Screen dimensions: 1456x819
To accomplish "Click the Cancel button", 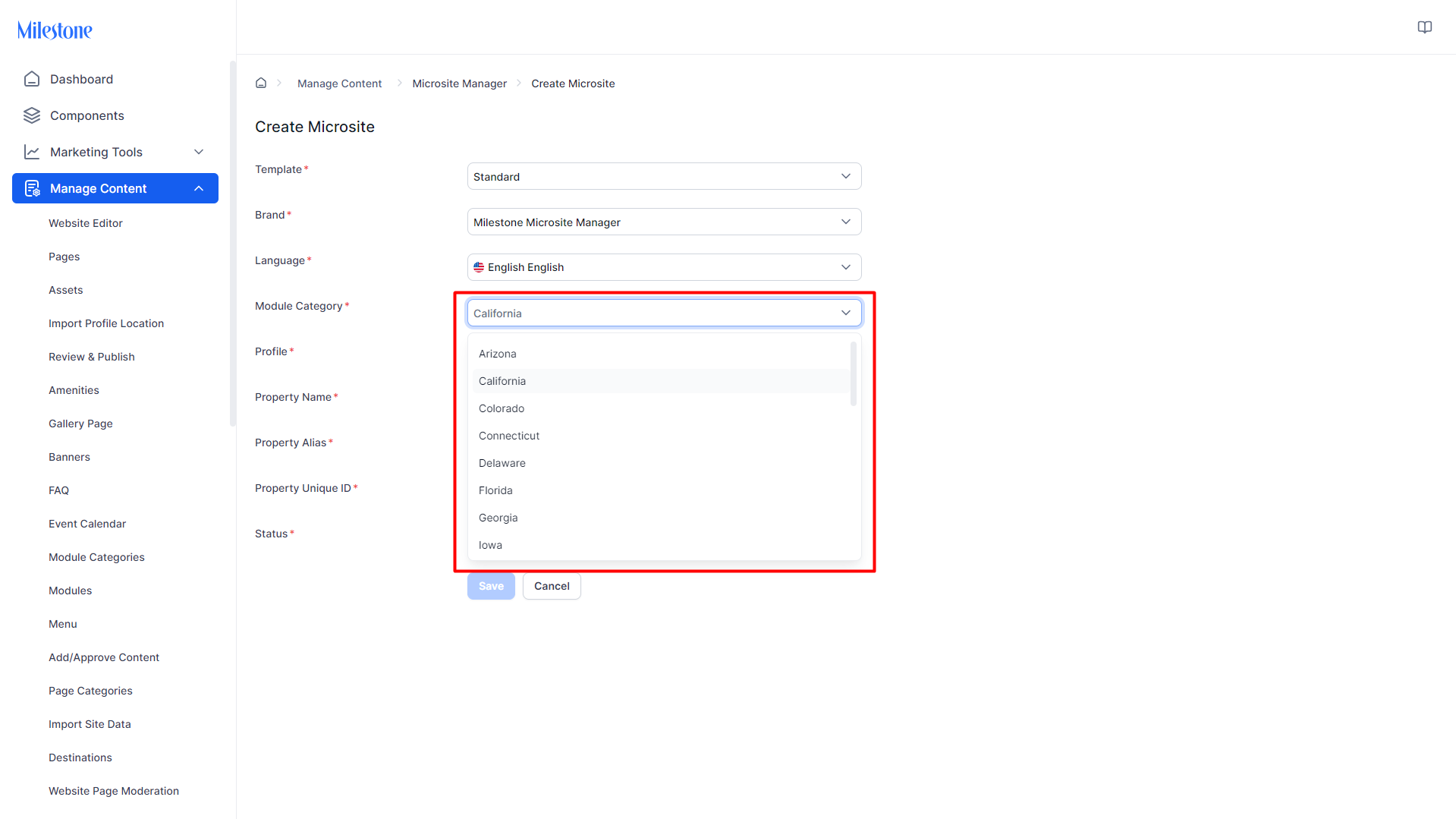I will click(x=552, y=586).
